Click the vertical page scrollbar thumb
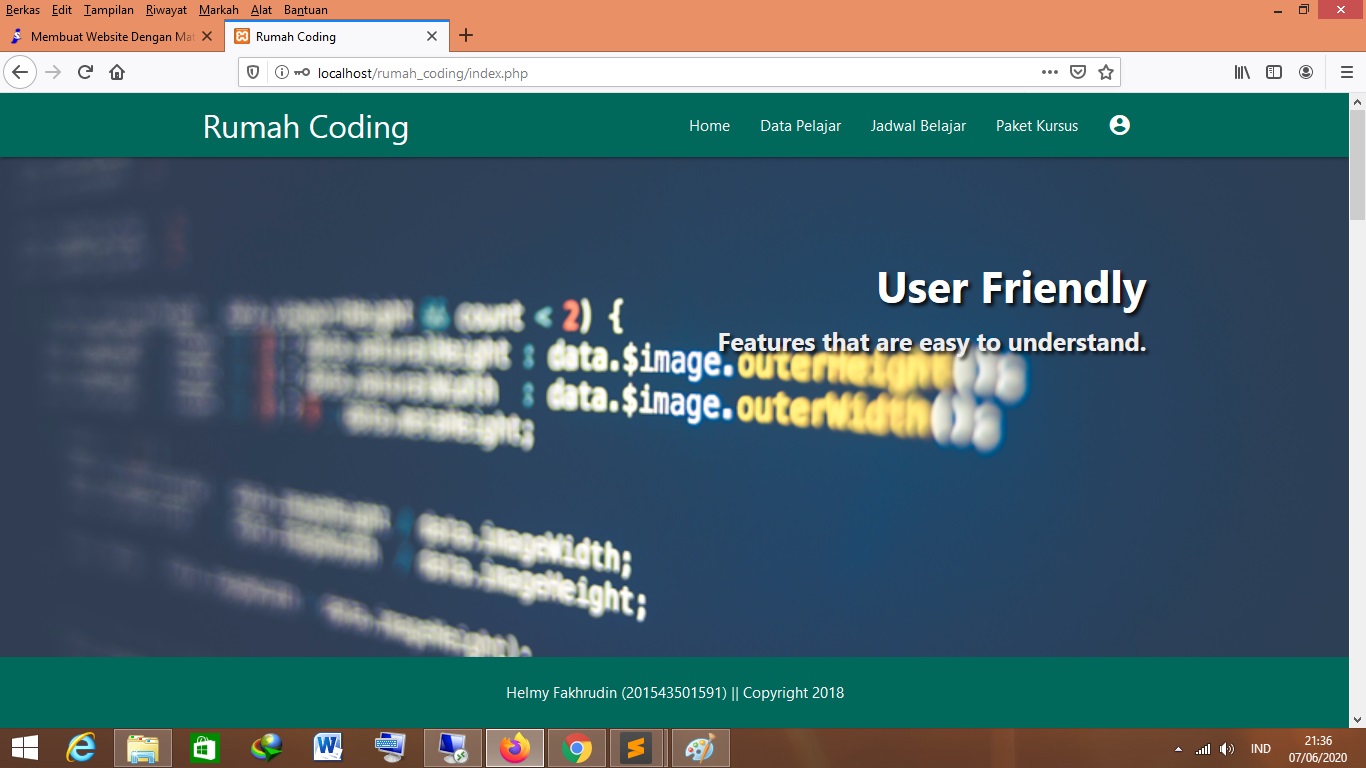The image size is (1366, 768). tap(1357, 165)
